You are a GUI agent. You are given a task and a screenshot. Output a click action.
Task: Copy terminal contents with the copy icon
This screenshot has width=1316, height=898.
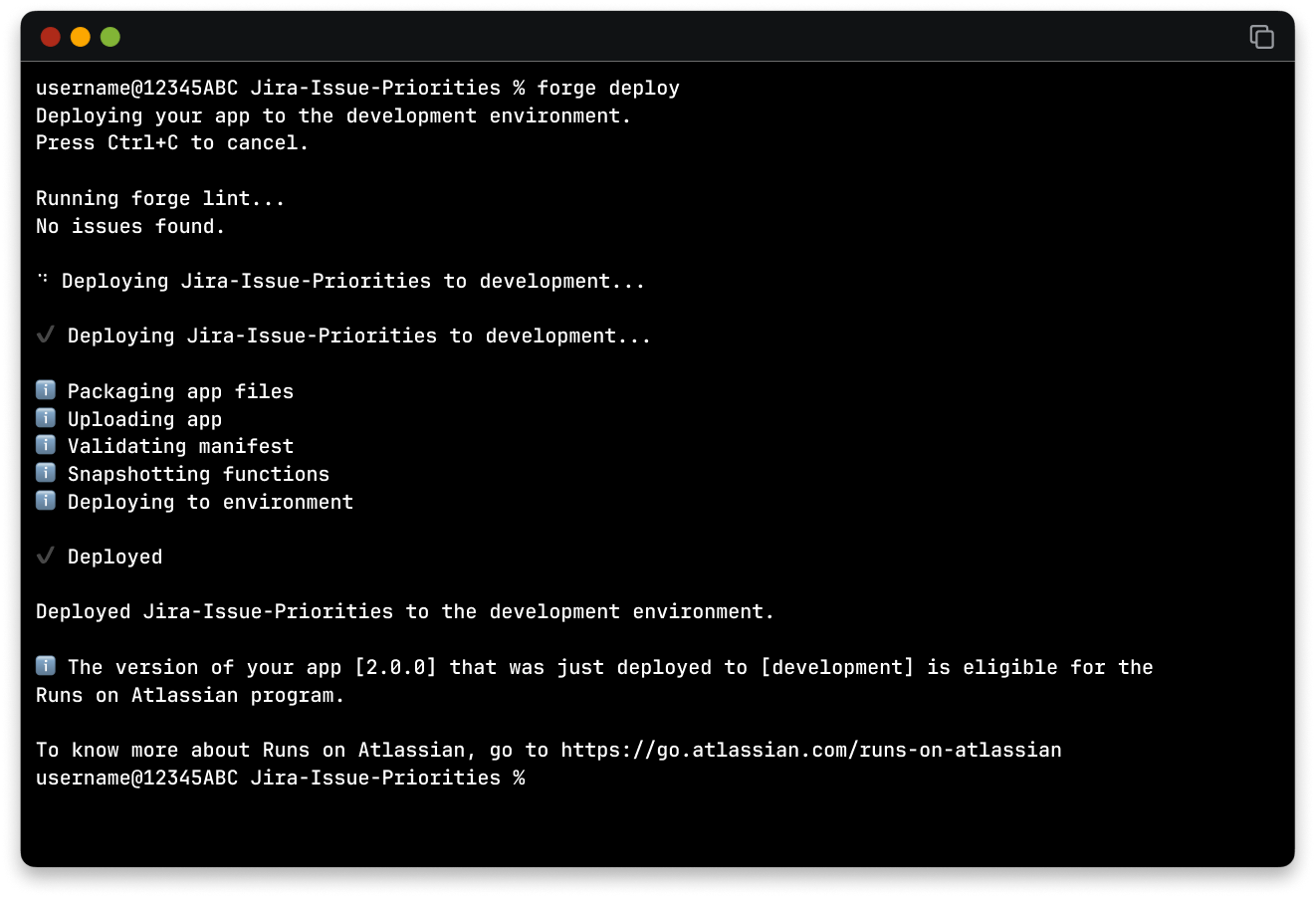1261,37
